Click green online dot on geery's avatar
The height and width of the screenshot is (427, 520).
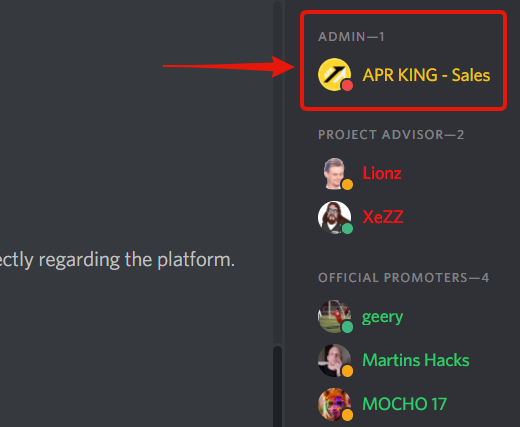[347, 327]
